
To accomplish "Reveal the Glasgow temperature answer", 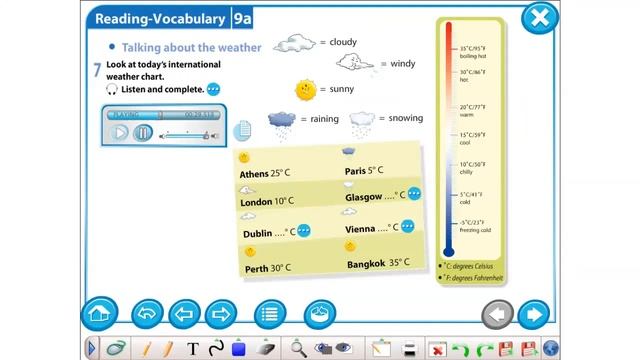I will (414, 193).
